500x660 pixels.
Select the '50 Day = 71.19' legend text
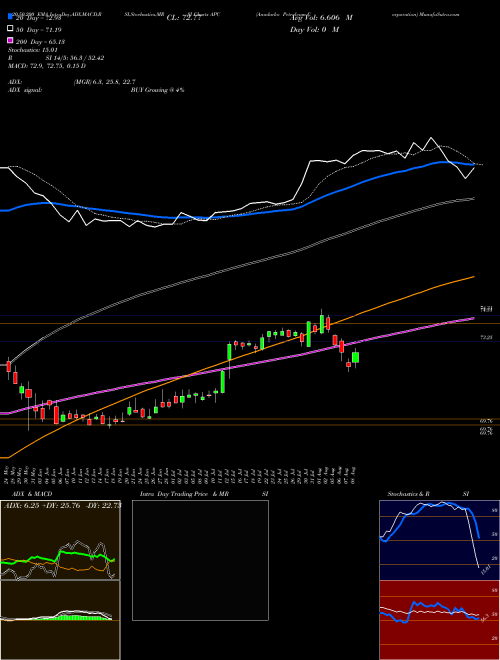[x=38, y=30]
